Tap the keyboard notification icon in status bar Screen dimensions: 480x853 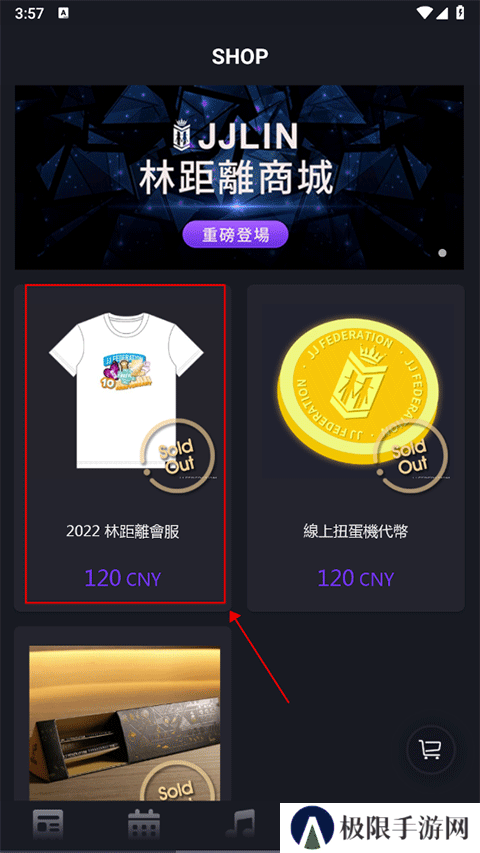pos(63,13)
